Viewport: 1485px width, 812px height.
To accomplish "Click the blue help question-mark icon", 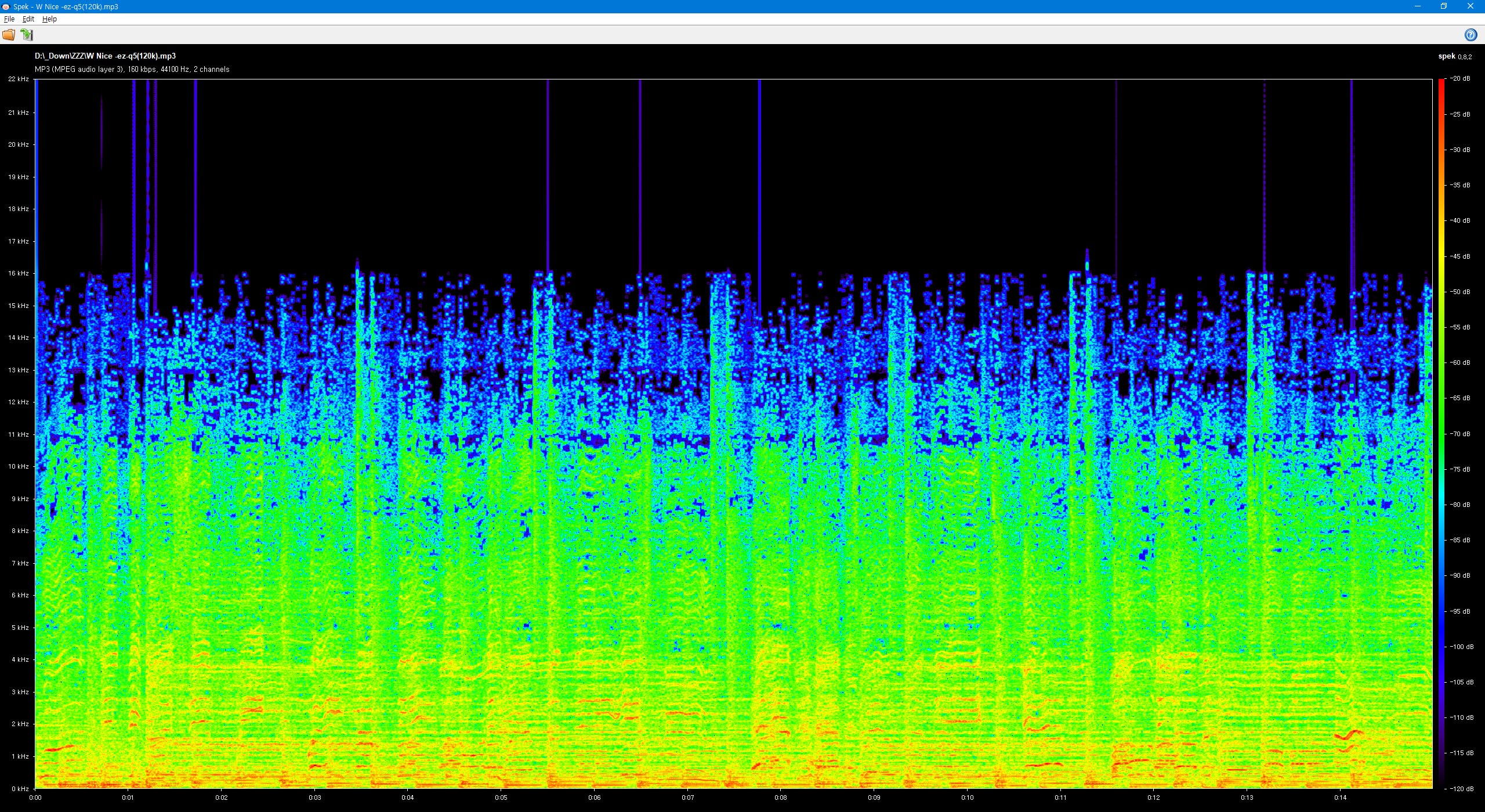I will tap(1470, 35).
